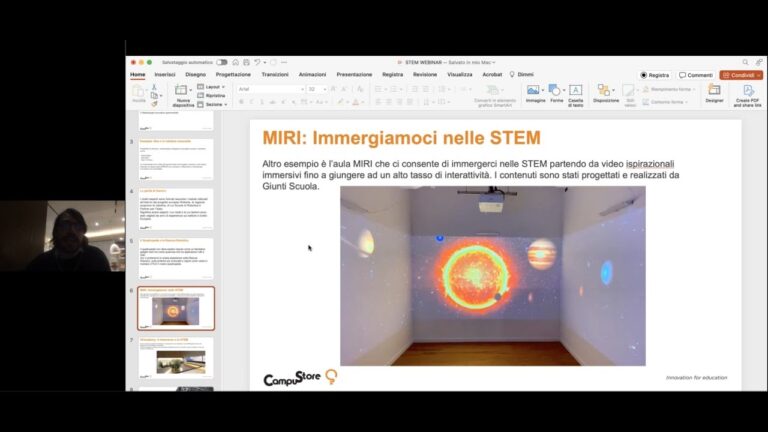Switch to the Home ribbon tab

[138, 74]
